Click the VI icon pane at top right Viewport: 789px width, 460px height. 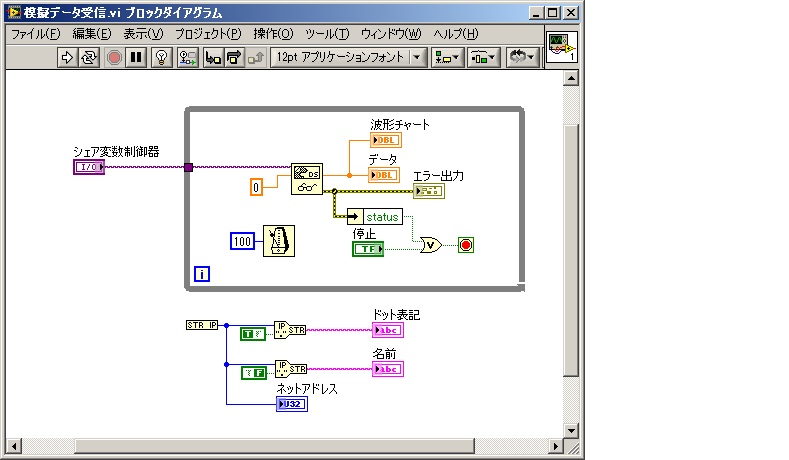pyautogui.click(x=562, y=47)
